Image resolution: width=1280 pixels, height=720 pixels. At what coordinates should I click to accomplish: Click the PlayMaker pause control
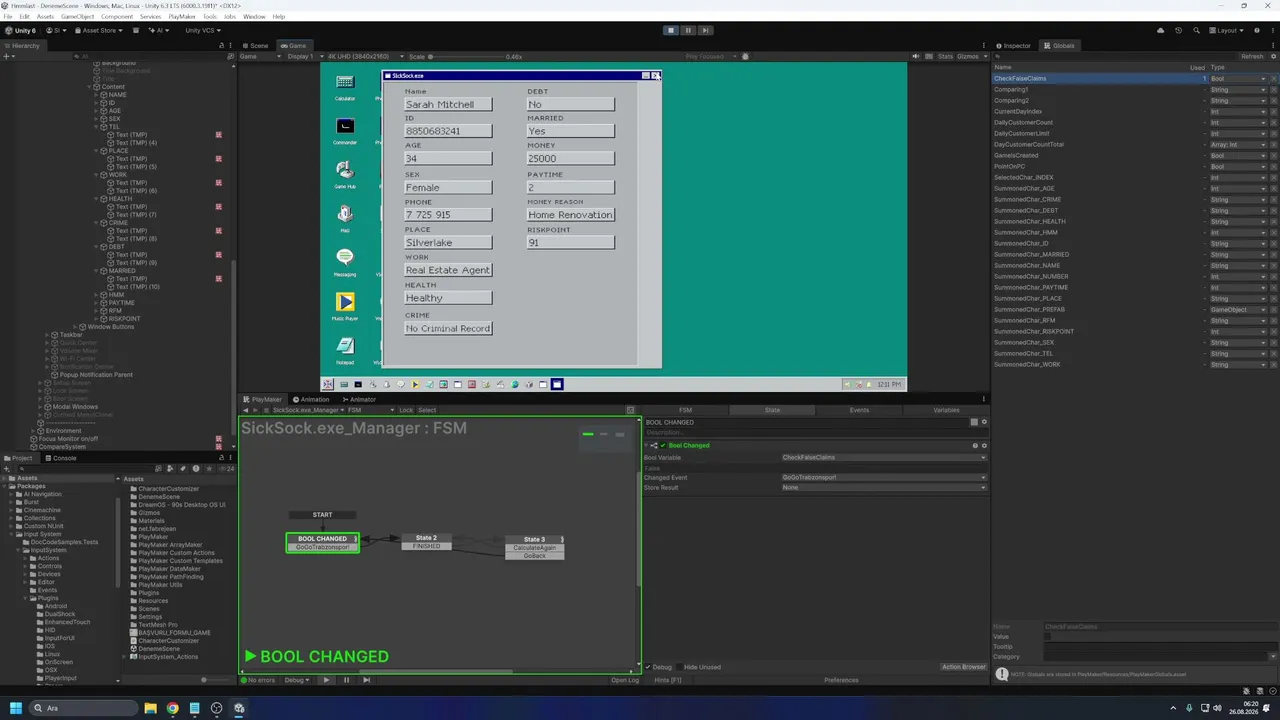point(346,680)
